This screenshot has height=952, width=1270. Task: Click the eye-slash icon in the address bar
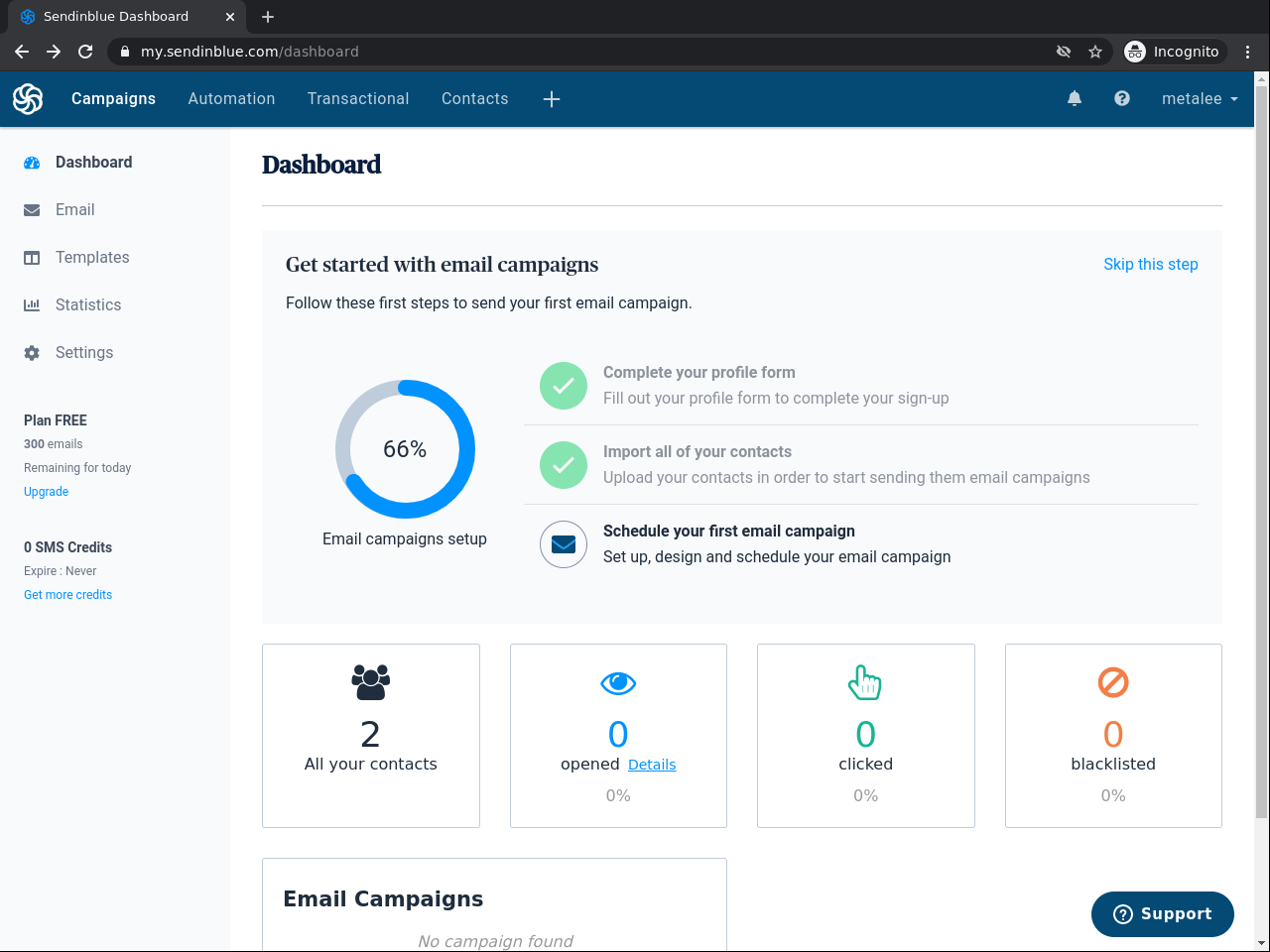coord(1064,52)
